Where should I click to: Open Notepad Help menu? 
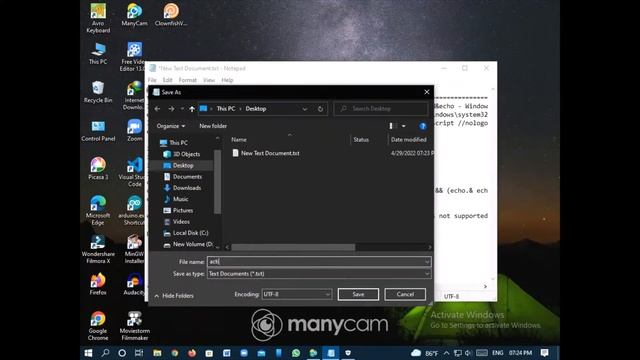(x=227, y=80)
